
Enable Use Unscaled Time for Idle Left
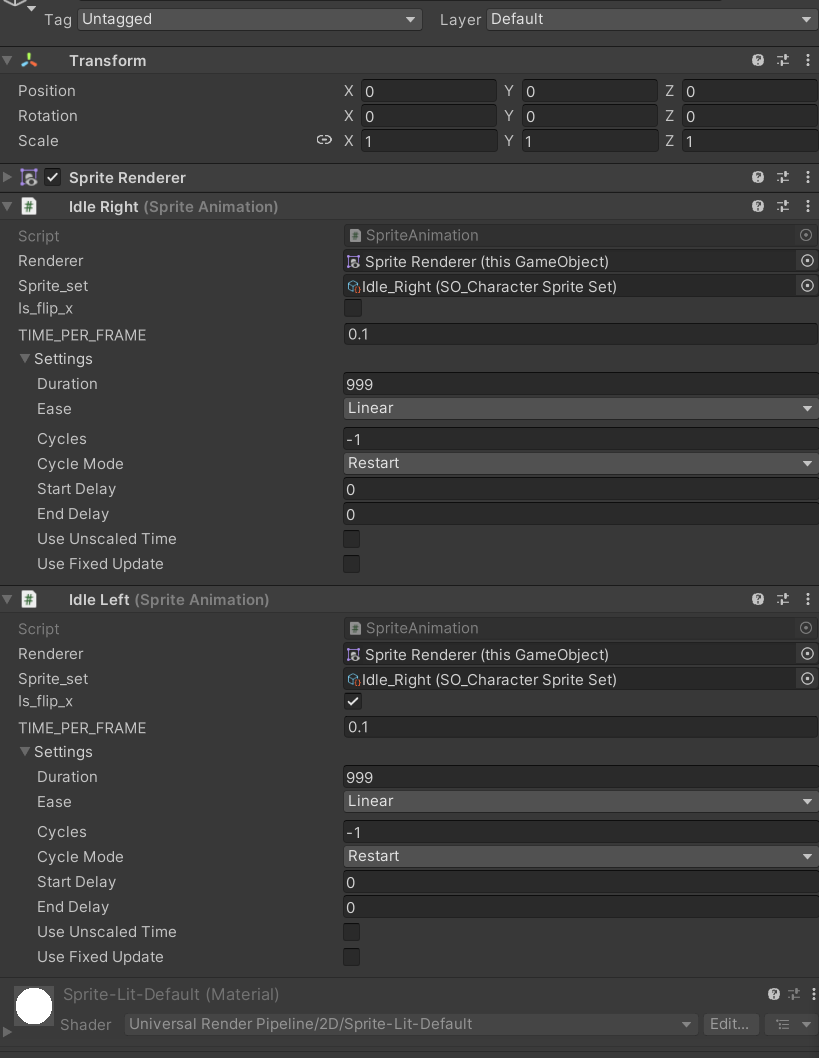click(x=351, y=931)
